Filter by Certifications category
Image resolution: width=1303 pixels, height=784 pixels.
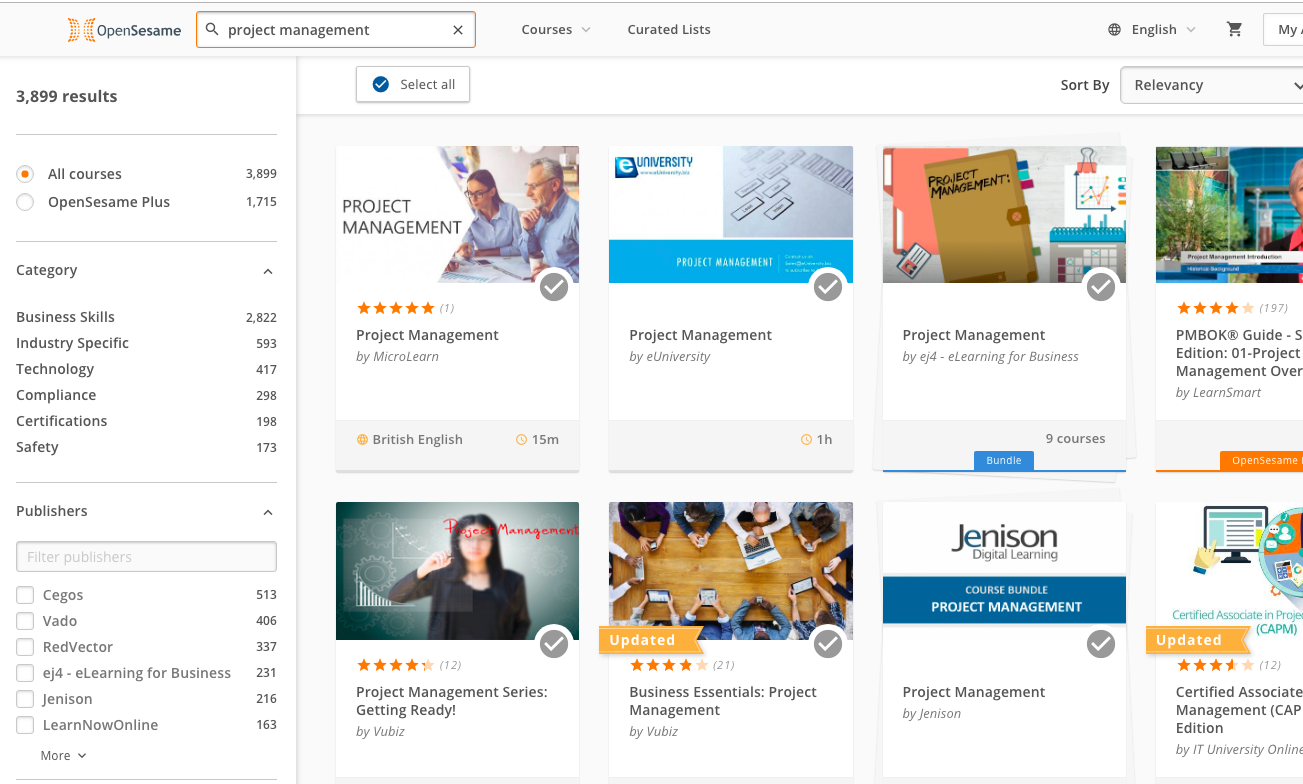pyautogui.click(x=61, y=421)
